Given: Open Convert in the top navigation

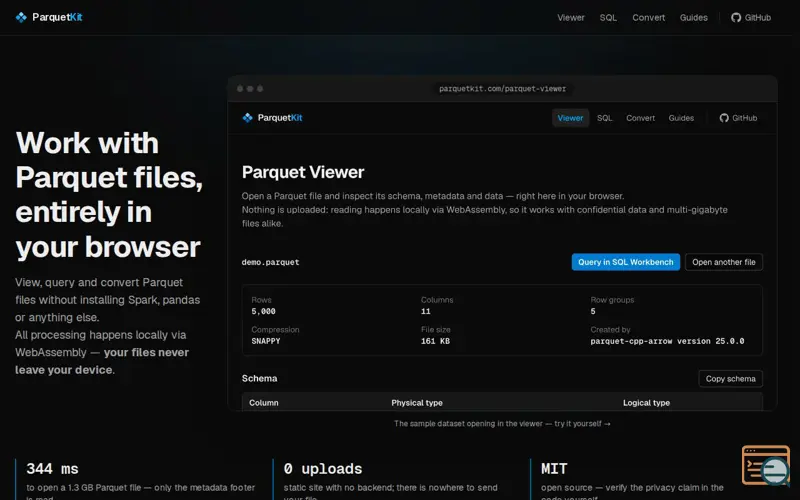Looking at the screenshot, I should tap(648, 17).
